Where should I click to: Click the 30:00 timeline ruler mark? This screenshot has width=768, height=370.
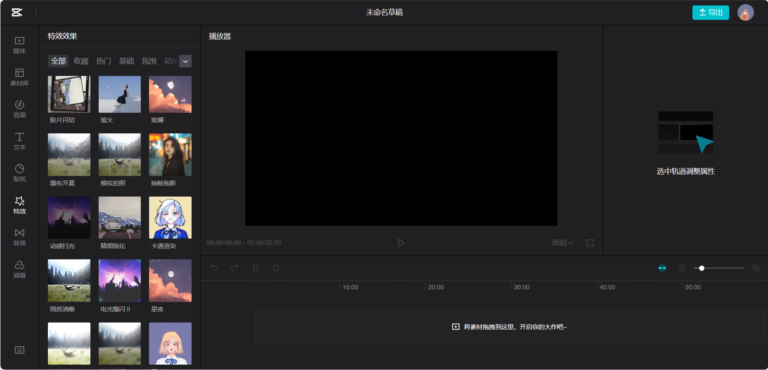coord(522,287)
